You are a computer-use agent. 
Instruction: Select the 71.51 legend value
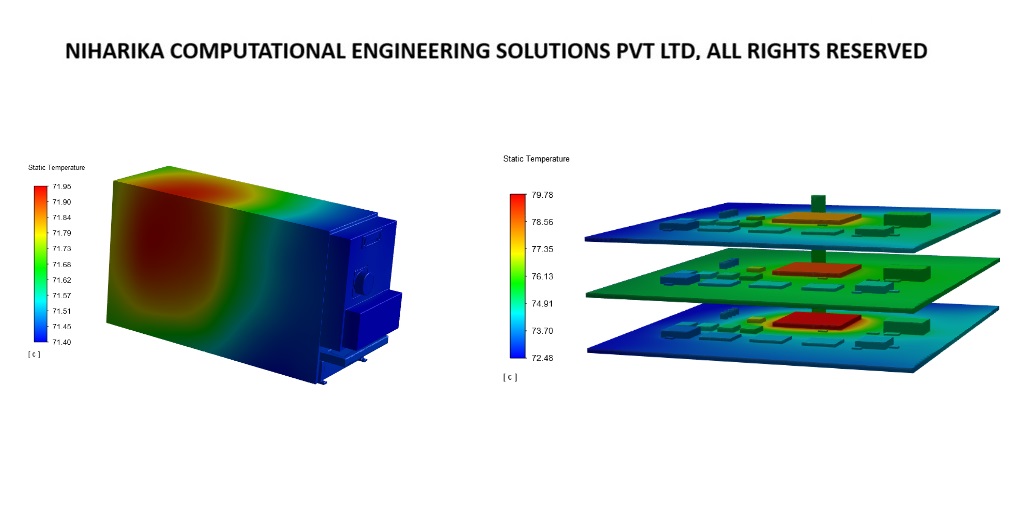point(62,312)
